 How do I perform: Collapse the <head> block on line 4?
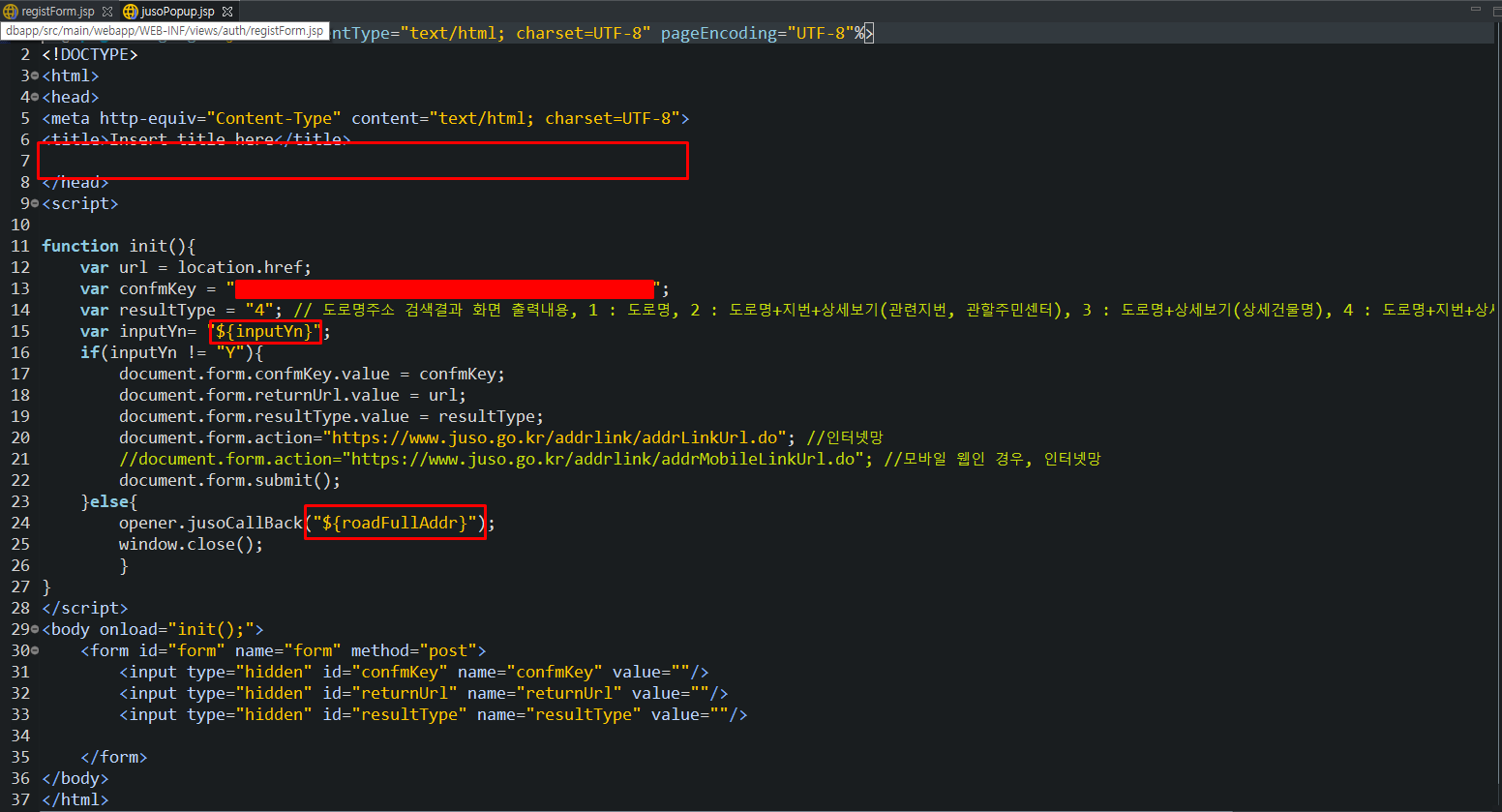tap(35, 98)
